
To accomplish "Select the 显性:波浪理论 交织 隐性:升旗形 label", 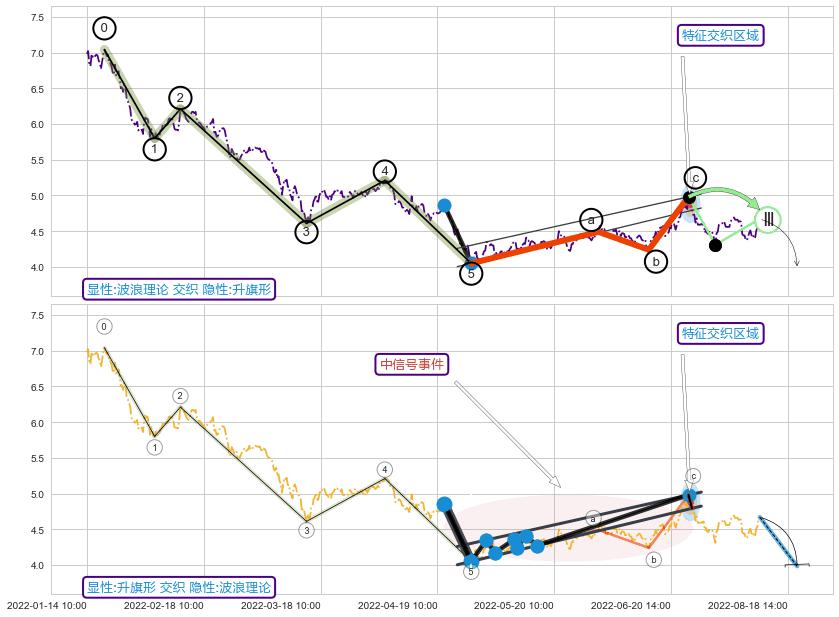I will pyautogui.click(x=179, y=289).
